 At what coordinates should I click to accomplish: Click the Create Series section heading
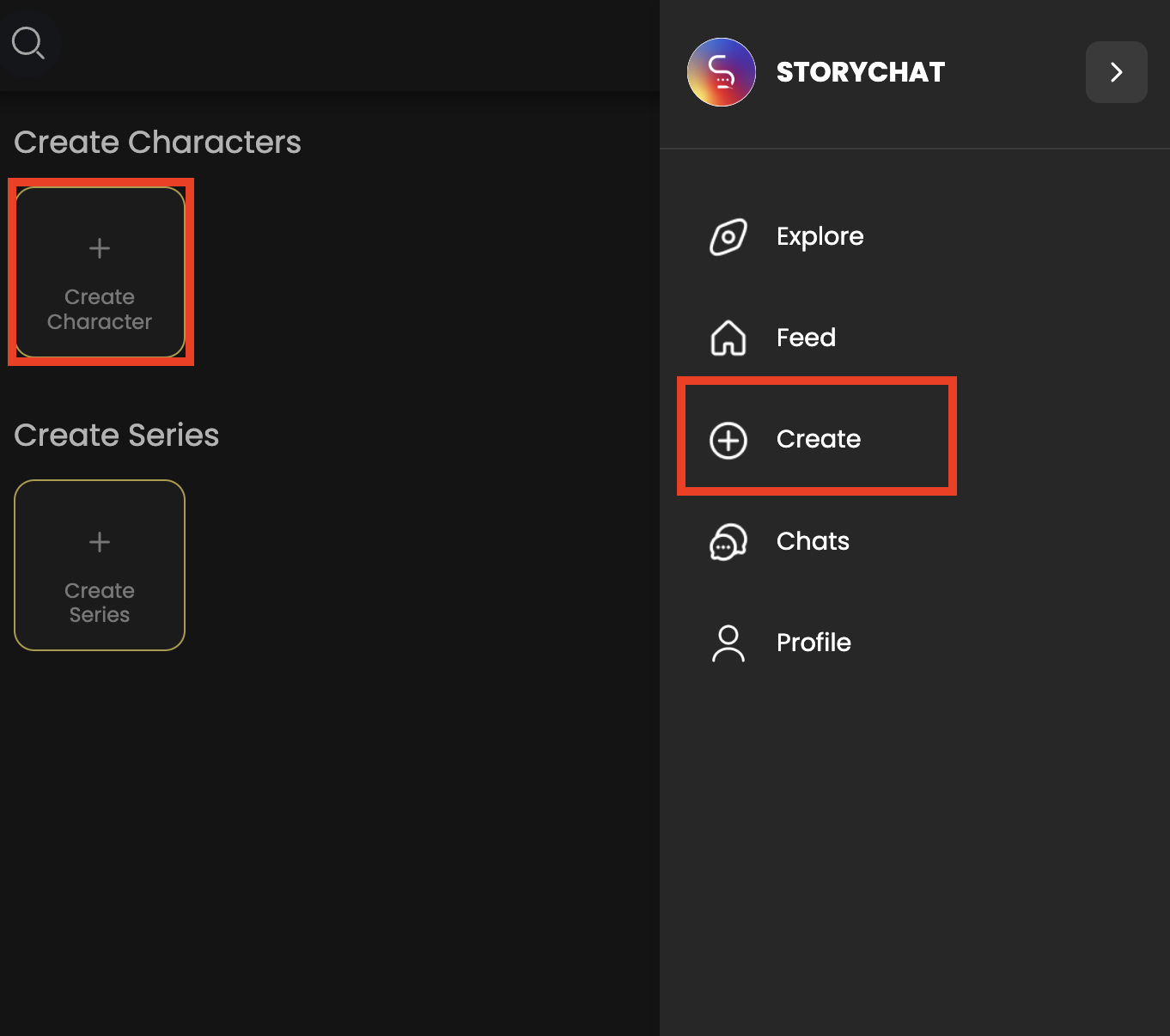[117, 436]
